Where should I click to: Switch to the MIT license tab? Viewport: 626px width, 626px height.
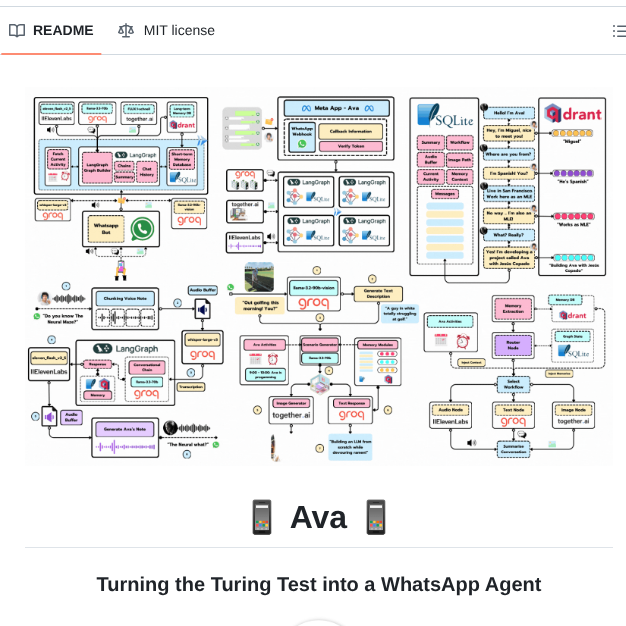point(166,31)
